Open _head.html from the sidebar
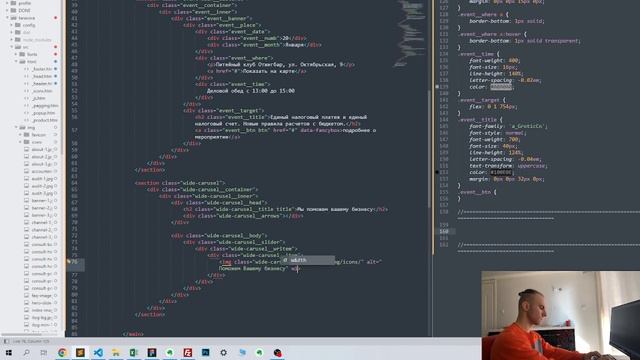 pyautogui.click(x=42, y=76)
